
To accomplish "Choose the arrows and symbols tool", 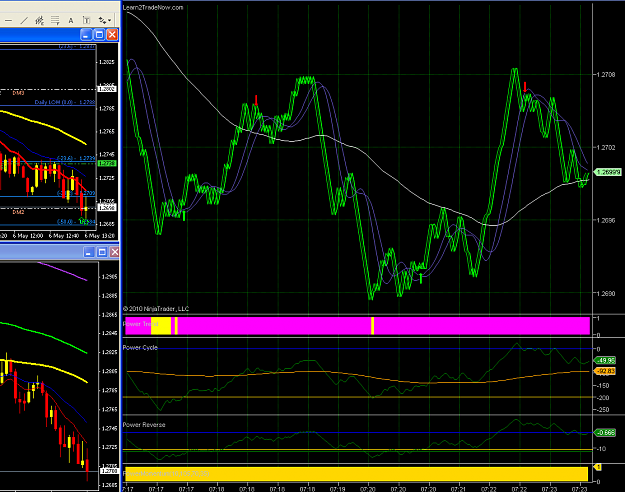I will tap(102, 20).
